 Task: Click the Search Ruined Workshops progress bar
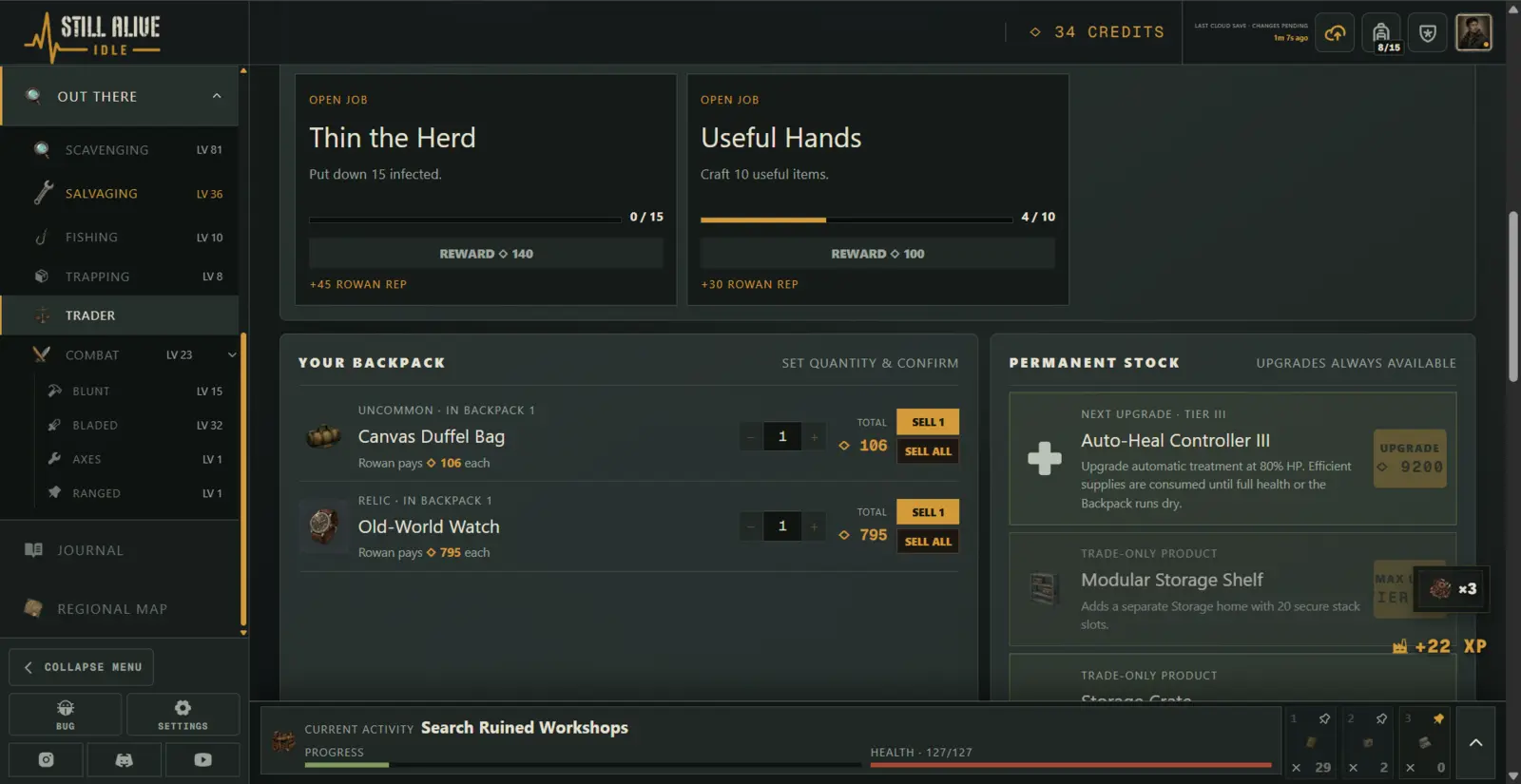(x=582, y=764)
